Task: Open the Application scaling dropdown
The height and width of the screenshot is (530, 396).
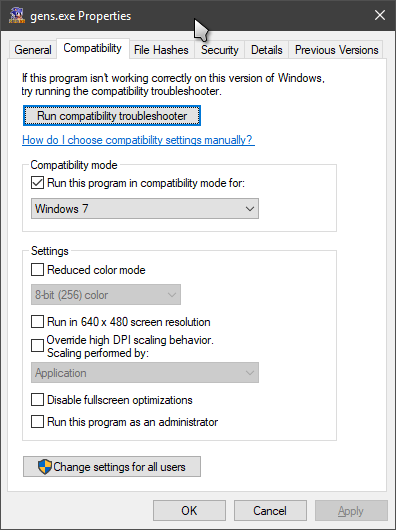Action: pyautogui.click(x=145, y=372)
